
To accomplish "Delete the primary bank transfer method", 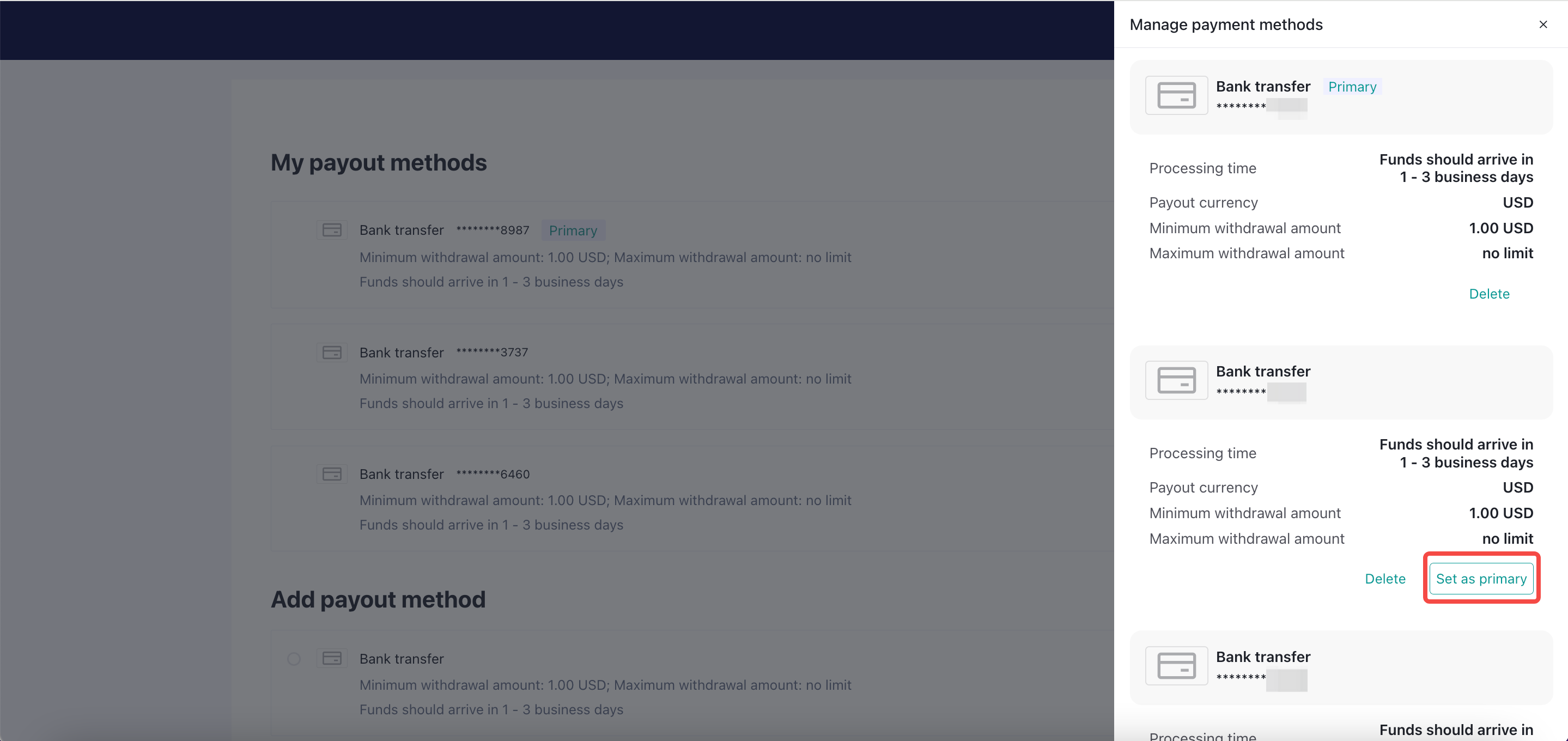I will click(1489, 294).
